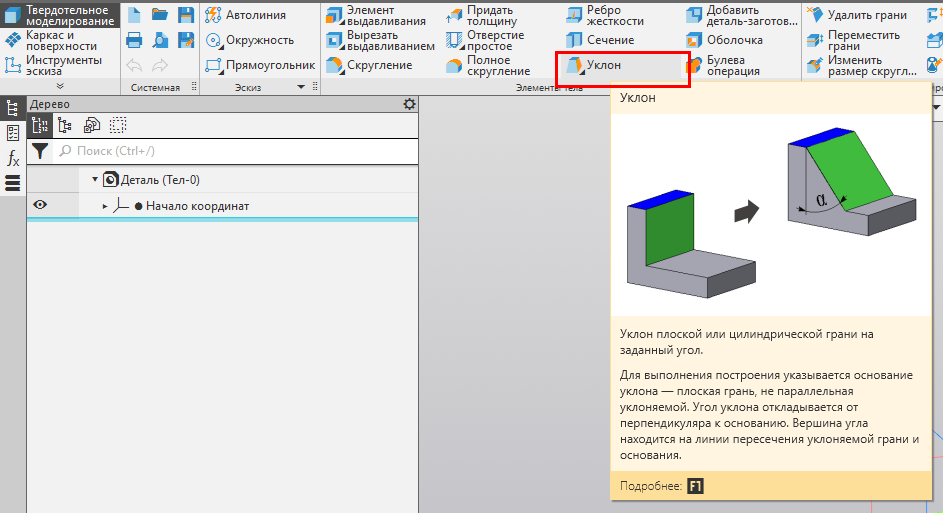Click the open folder icon
Screen dimensions: 943x513
160,15
